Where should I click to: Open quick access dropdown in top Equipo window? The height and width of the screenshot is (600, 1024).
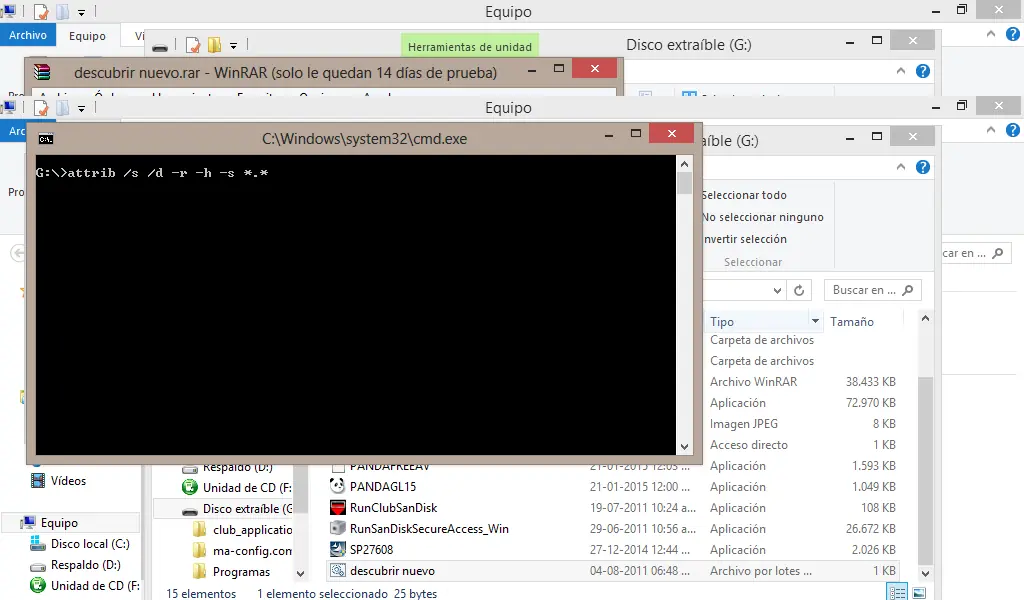tap(81, 12)
